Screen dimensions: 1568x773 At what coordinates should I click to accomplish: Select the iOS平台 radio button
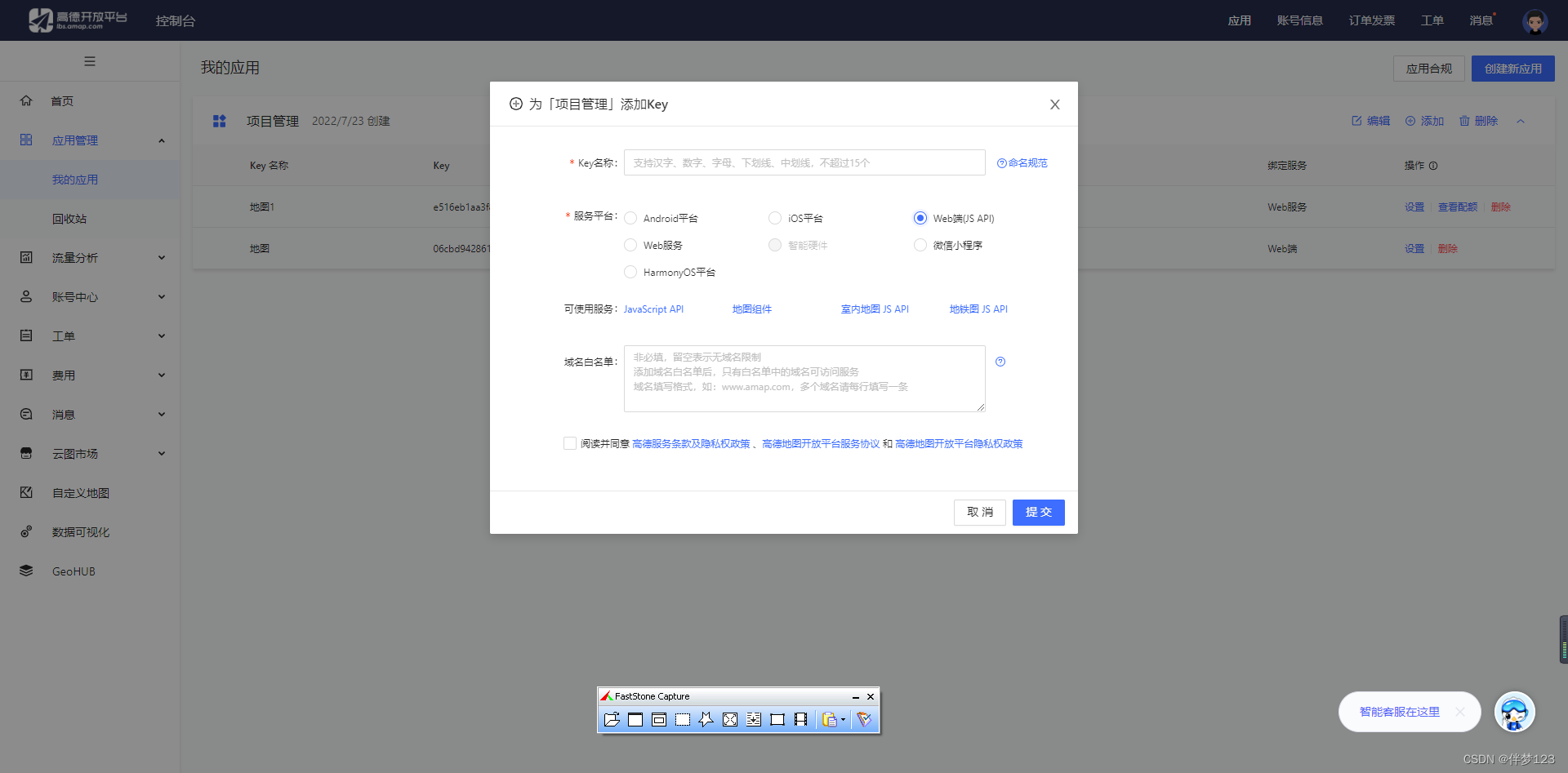775,218
